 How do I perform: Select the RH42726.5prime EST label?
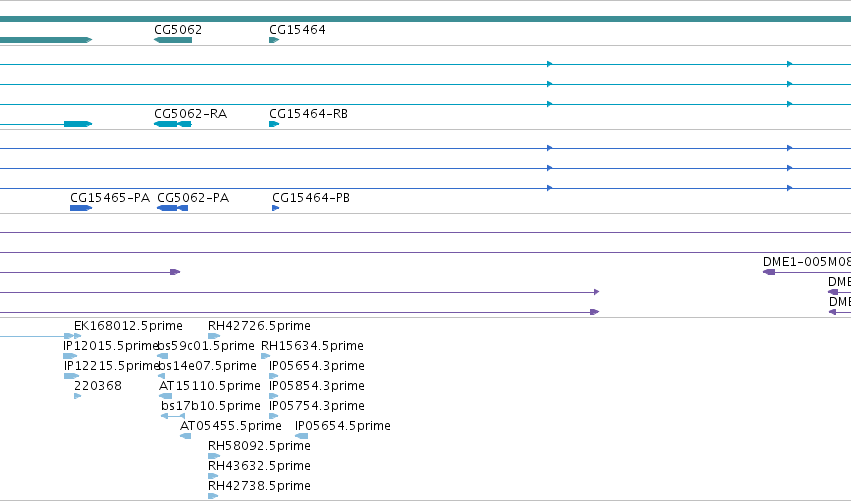[x=259, y=326]
